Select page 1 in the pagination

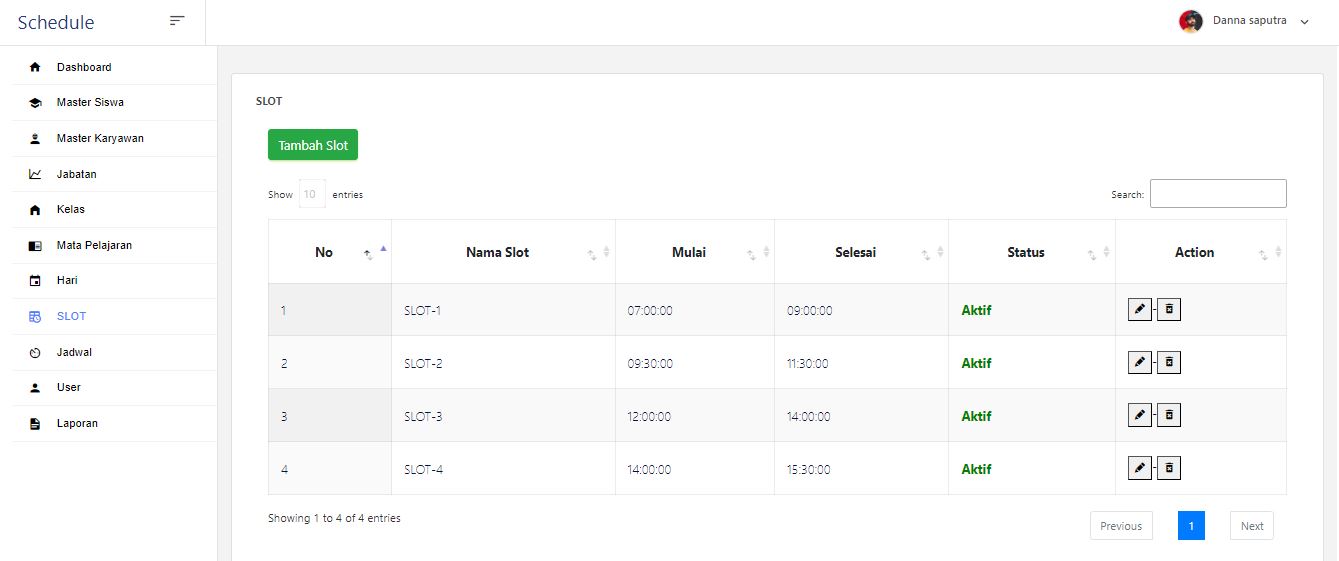click(1191, 526)
